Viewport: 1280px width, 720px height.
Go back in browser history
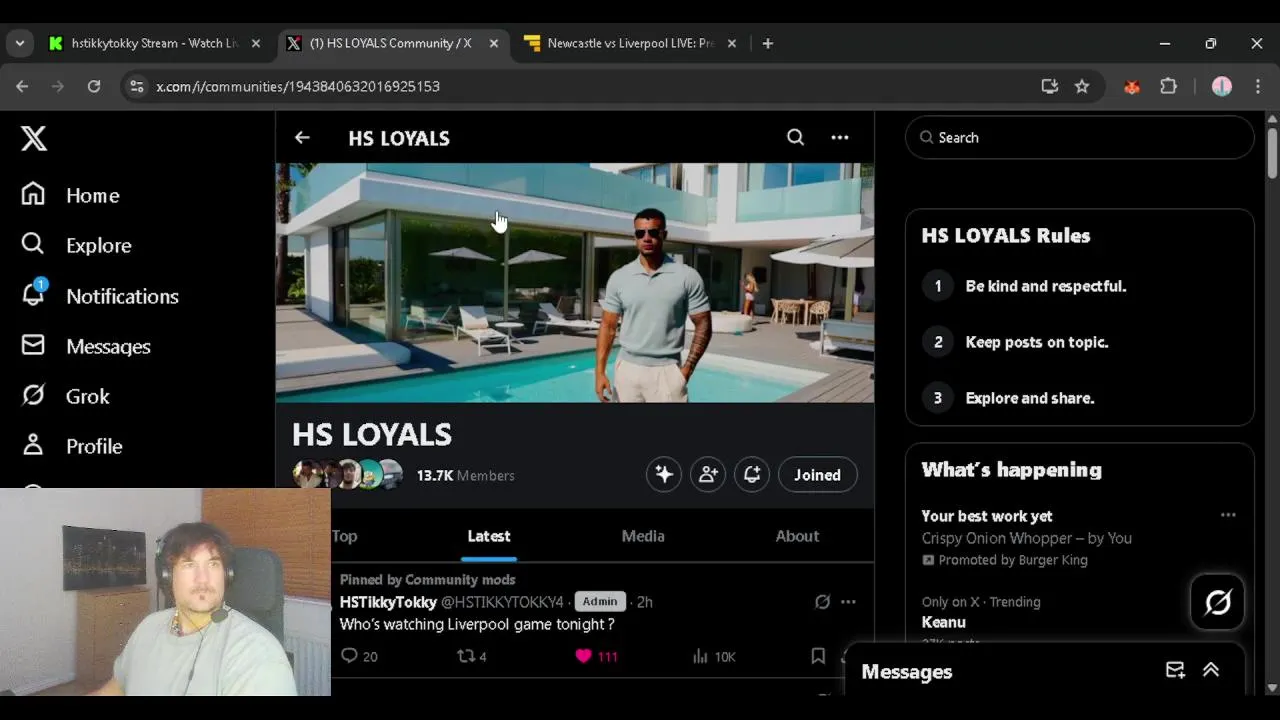click(22, 87)
